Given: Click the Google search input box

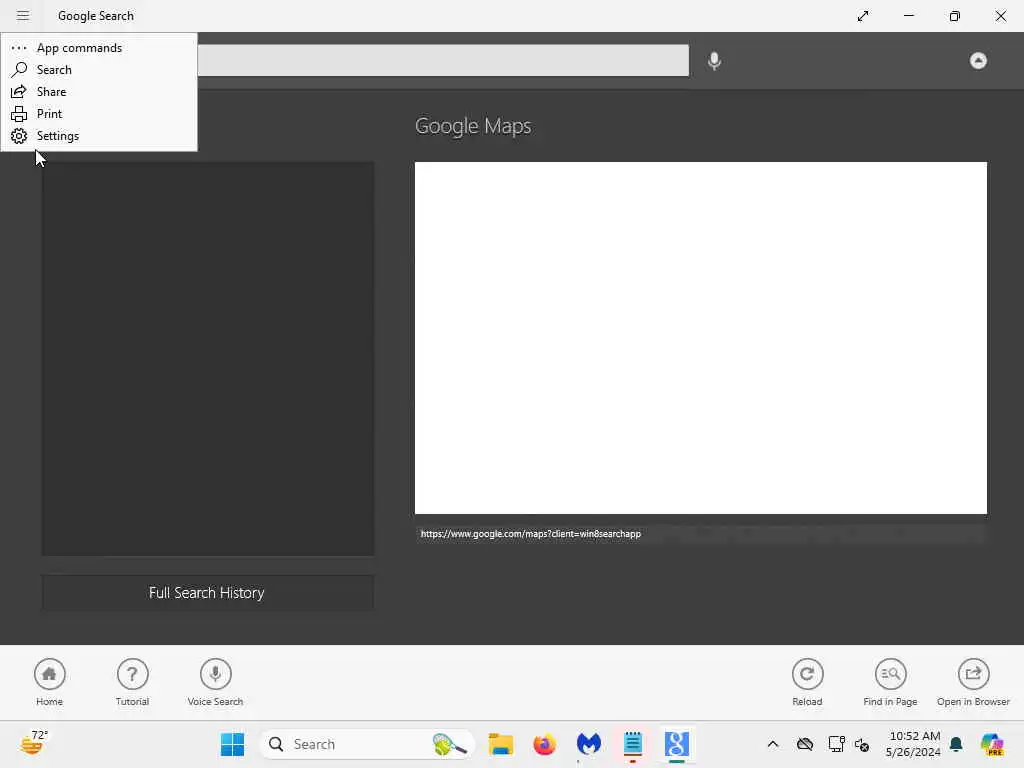Looking at the screenshot, I should coord(443,60).
